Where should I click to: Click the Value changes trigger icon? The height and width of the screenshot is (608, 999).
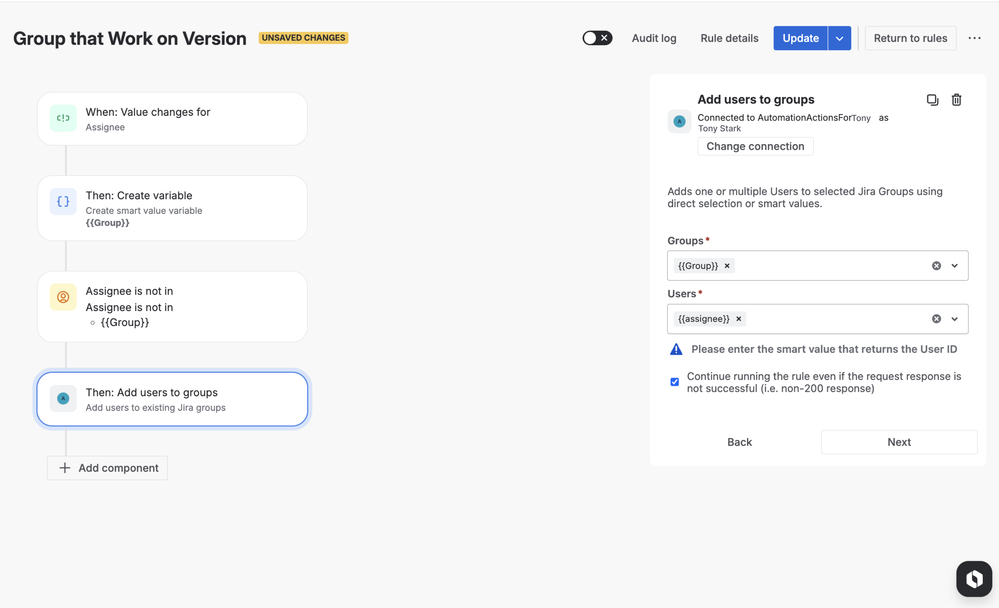(63, 118)
